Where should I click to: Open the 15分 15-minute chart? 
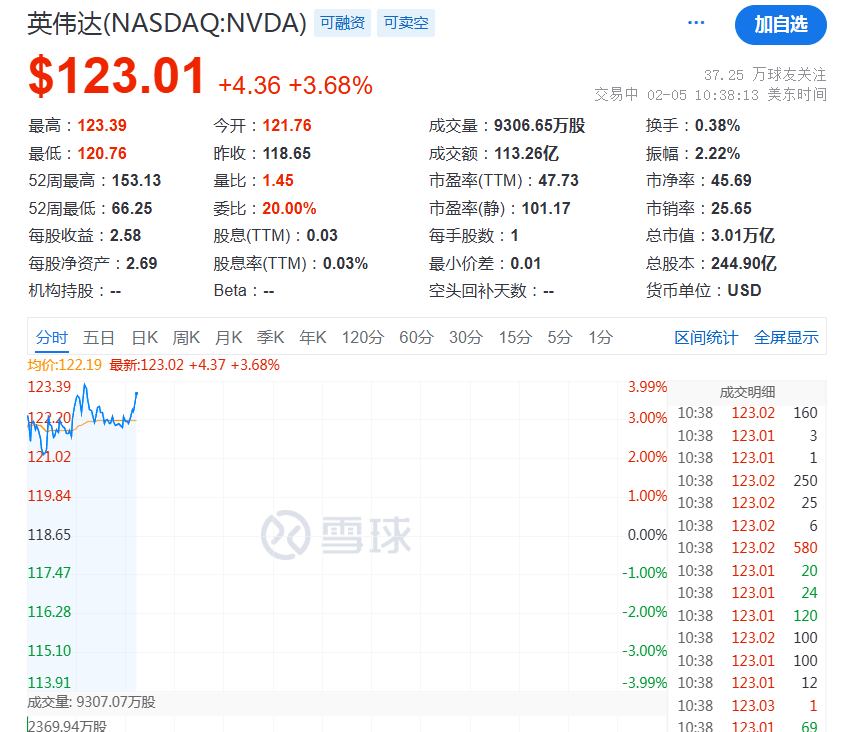514,338
